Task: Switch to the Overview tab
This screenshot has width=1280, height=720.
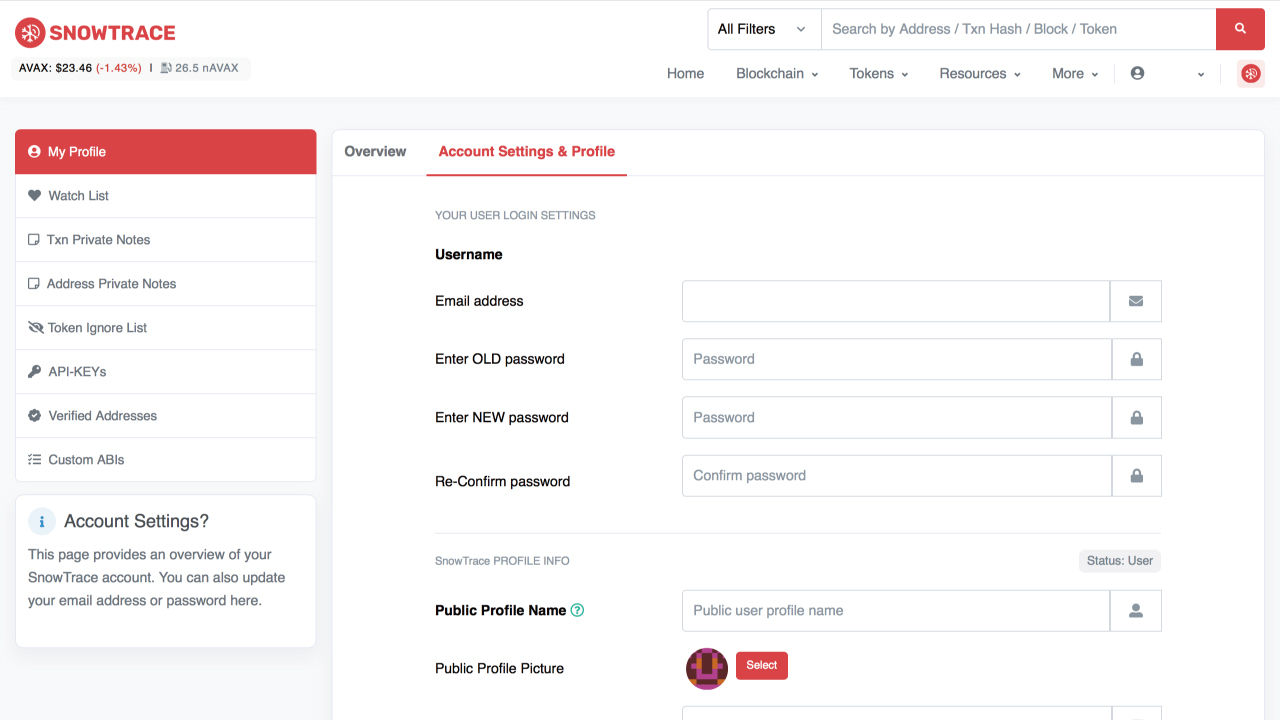Action: 375,152
